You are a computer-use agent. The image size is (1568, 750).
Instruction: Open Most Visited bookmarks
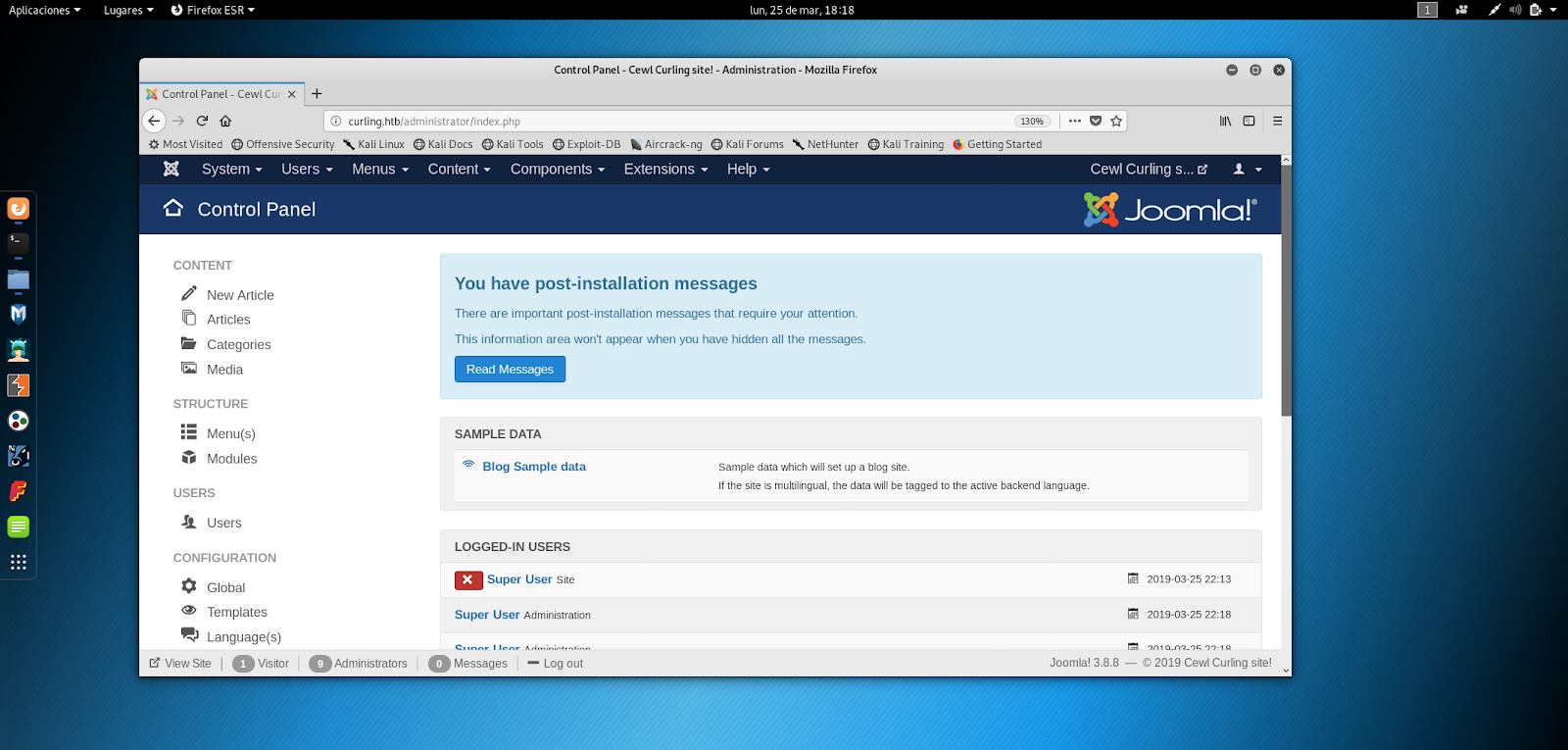click(x=185, y=144)
